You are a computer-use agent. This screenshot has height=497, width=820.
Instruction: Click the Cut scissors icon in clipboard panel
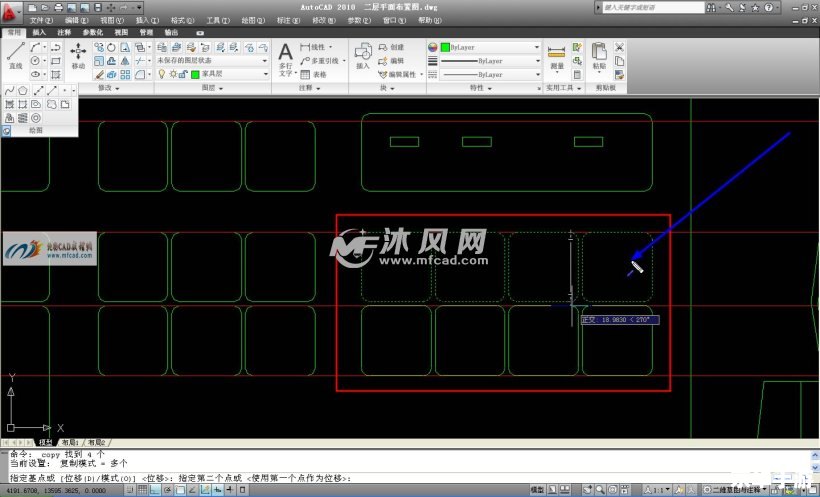[620, 47]
